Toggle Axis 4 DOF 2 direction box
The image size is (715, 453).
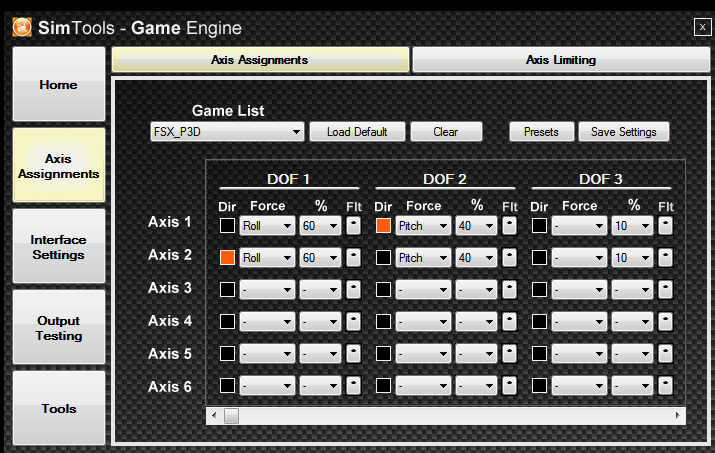pos(383,322)
